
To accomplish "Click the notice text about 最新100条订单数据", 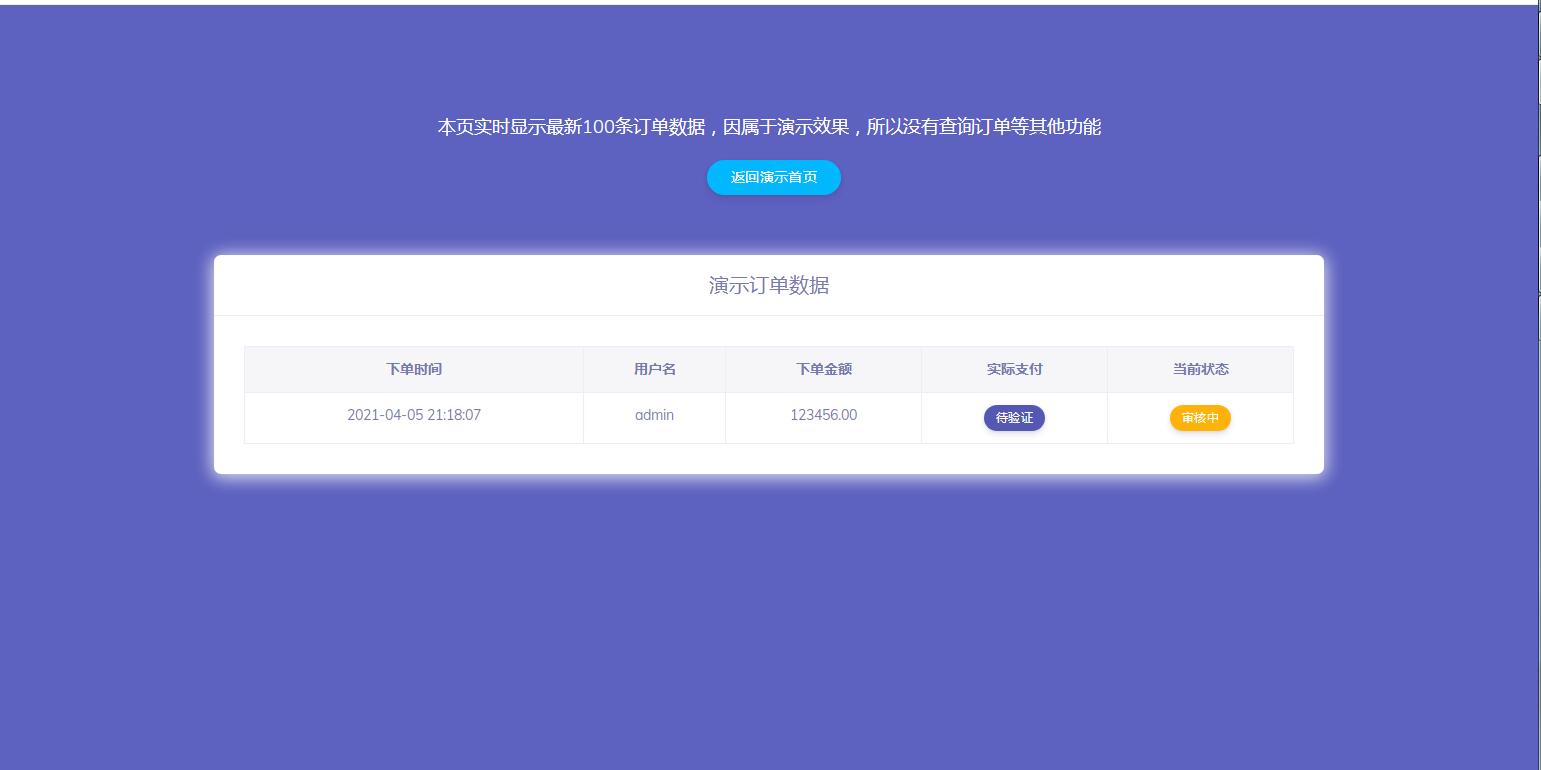I will [769, 127].
